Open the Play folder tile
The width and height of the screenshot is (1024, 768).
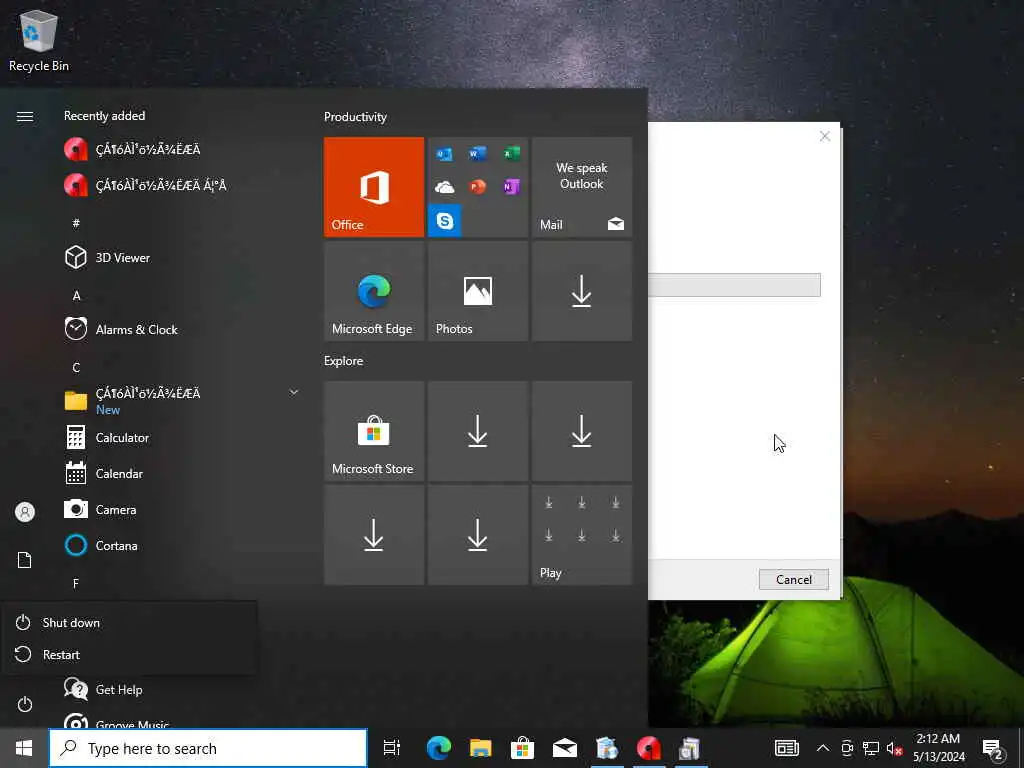(x=582, y=535)
